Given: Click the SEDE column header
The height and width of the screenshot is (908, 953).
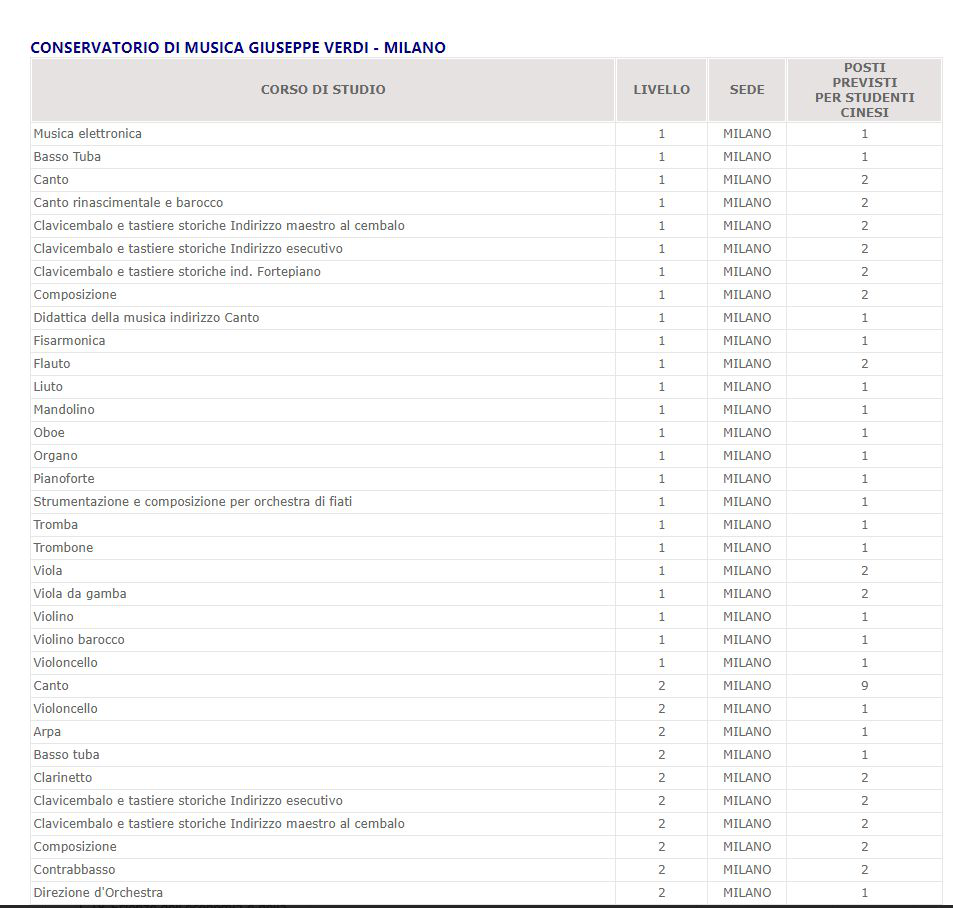Looking at the screenshot, I should (747, 90).
